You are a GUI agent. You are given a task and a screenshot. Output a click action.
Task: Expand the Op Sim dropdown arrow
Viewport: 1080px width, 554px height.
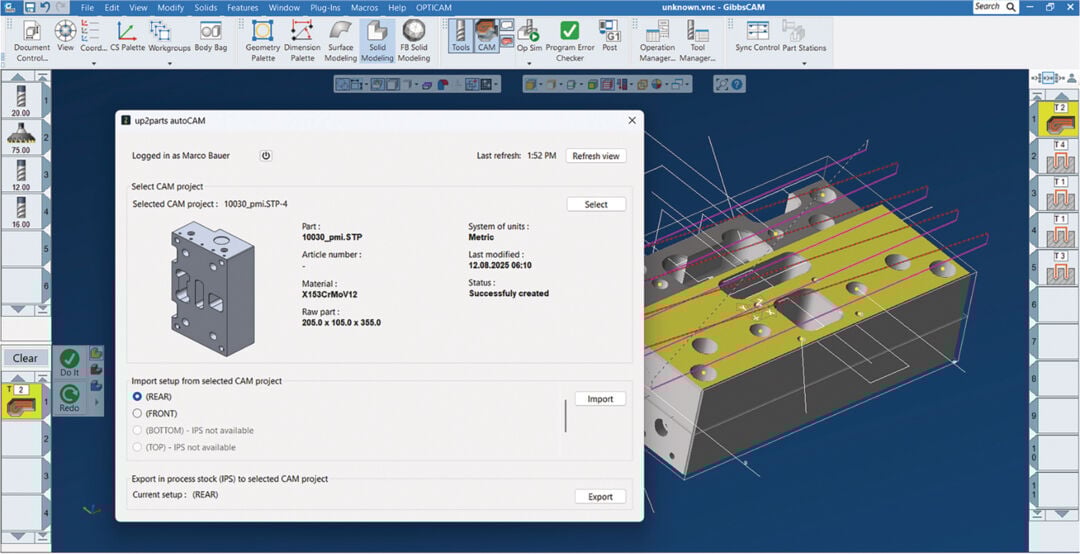529,64
